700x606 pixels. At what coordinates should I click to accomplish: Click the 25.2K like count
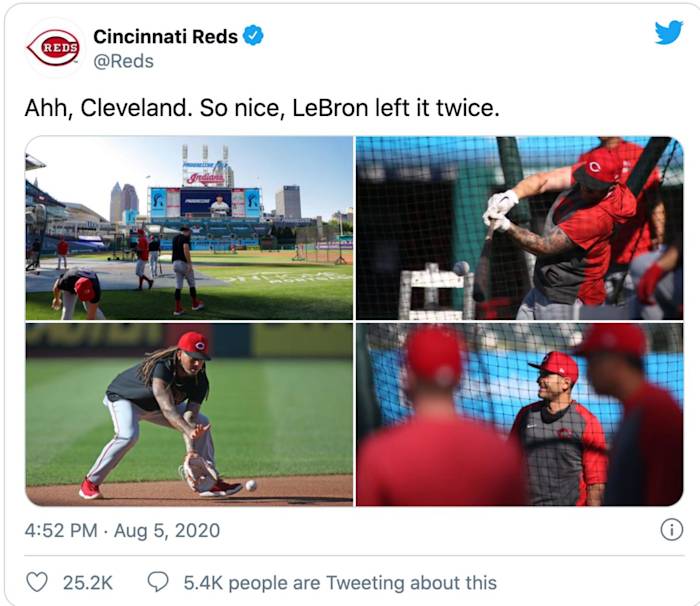coord(89,581)
